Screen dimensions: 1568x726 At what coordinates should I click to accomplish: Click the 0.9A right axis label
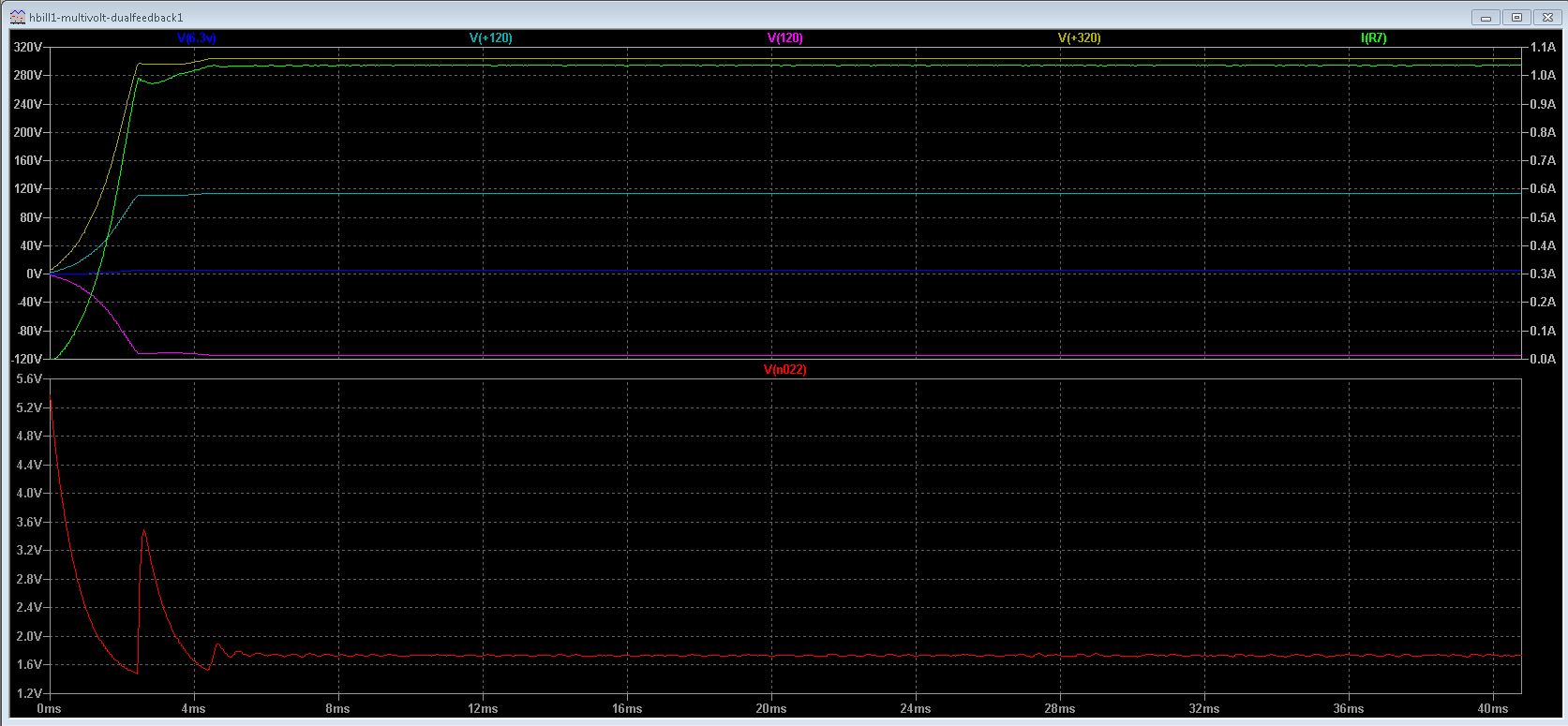click(1543, 104)
